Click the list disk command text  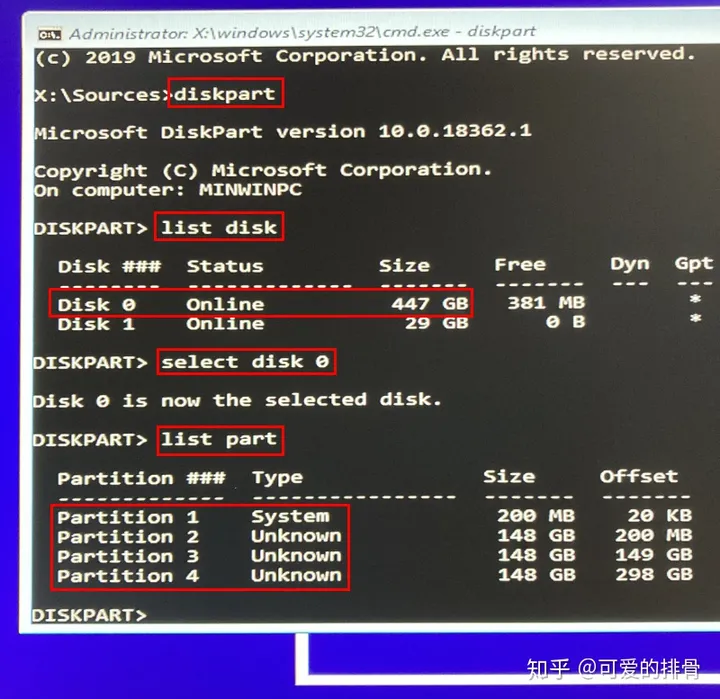pos(219,227)
